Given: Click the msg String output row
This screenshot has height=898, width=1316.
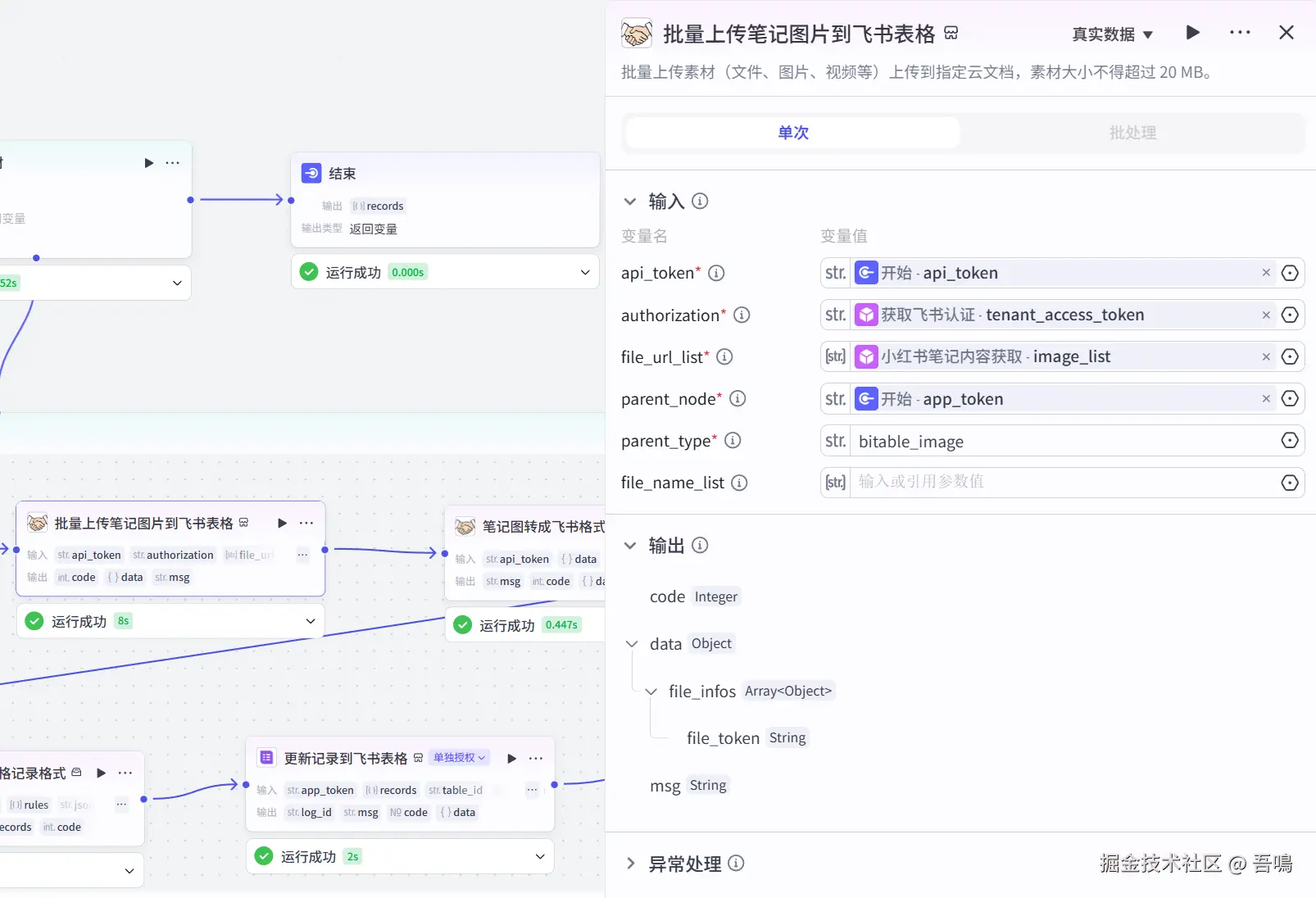Looking at the screenshot, I should [x=688, y=786].
